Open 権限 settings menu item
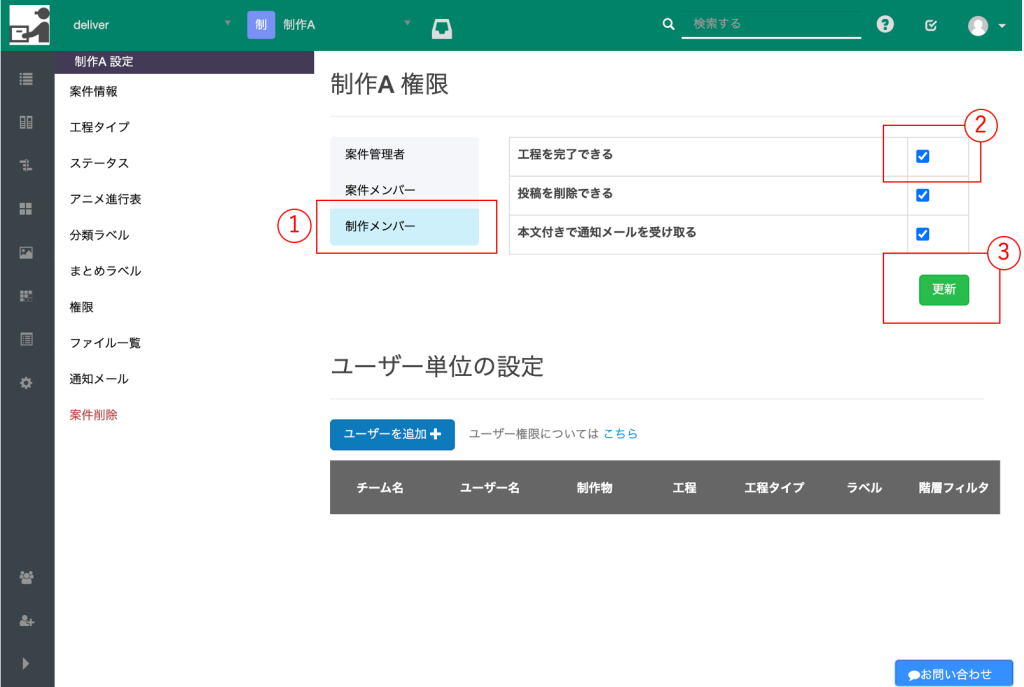Screen dimensions: 1024x687 coord(82,307)
